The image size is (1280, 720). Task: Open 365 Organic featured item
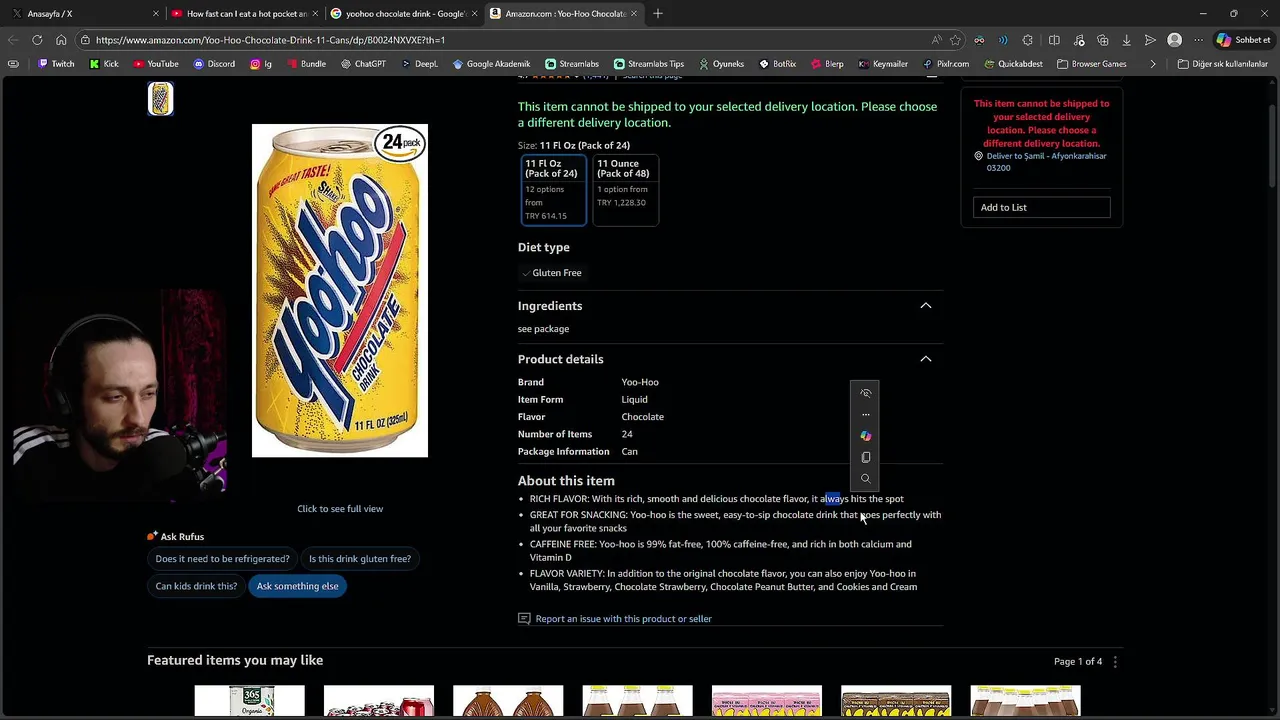pyautogui.click(x=249, y=701)
